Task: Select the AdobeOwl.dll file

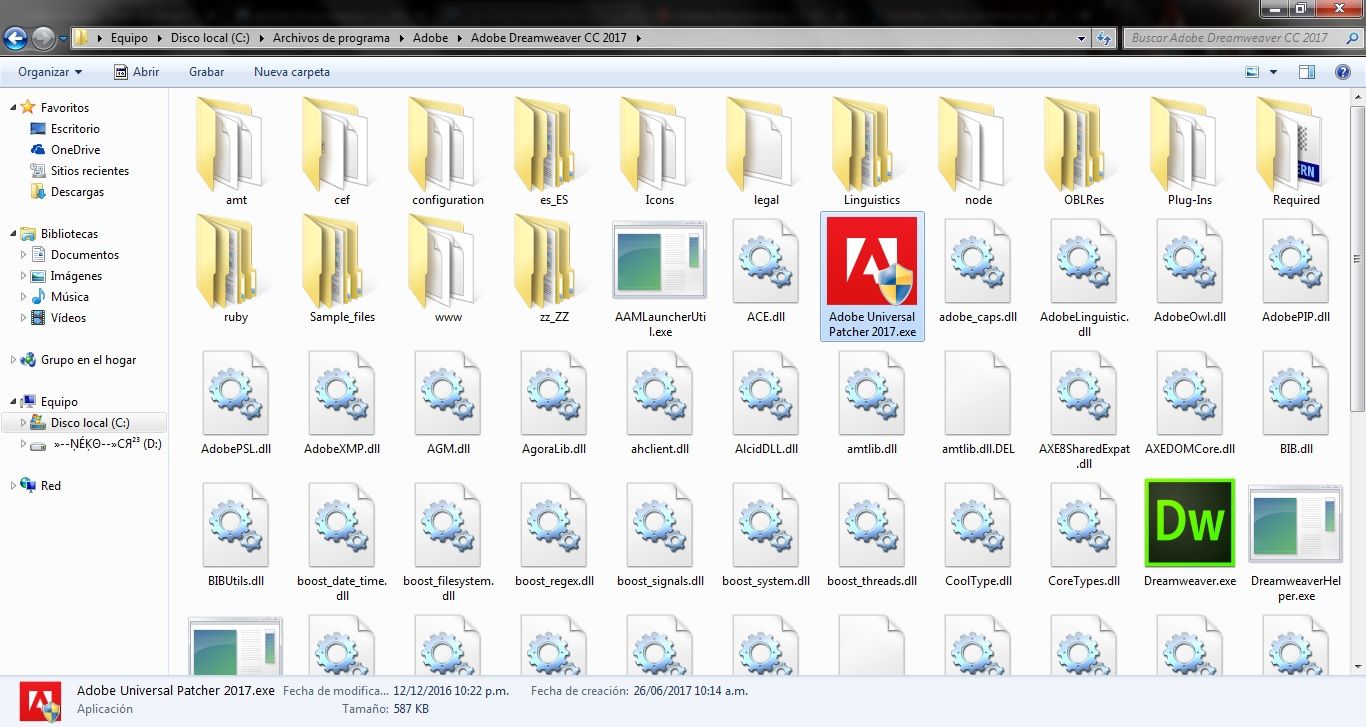Action: pos(1189,271)
